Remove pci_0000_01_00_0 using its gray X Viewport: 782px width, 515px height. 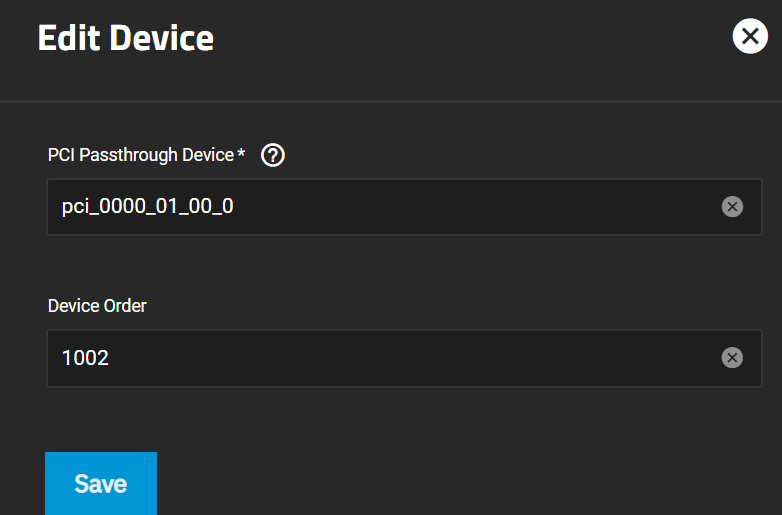tap(732, 206)
